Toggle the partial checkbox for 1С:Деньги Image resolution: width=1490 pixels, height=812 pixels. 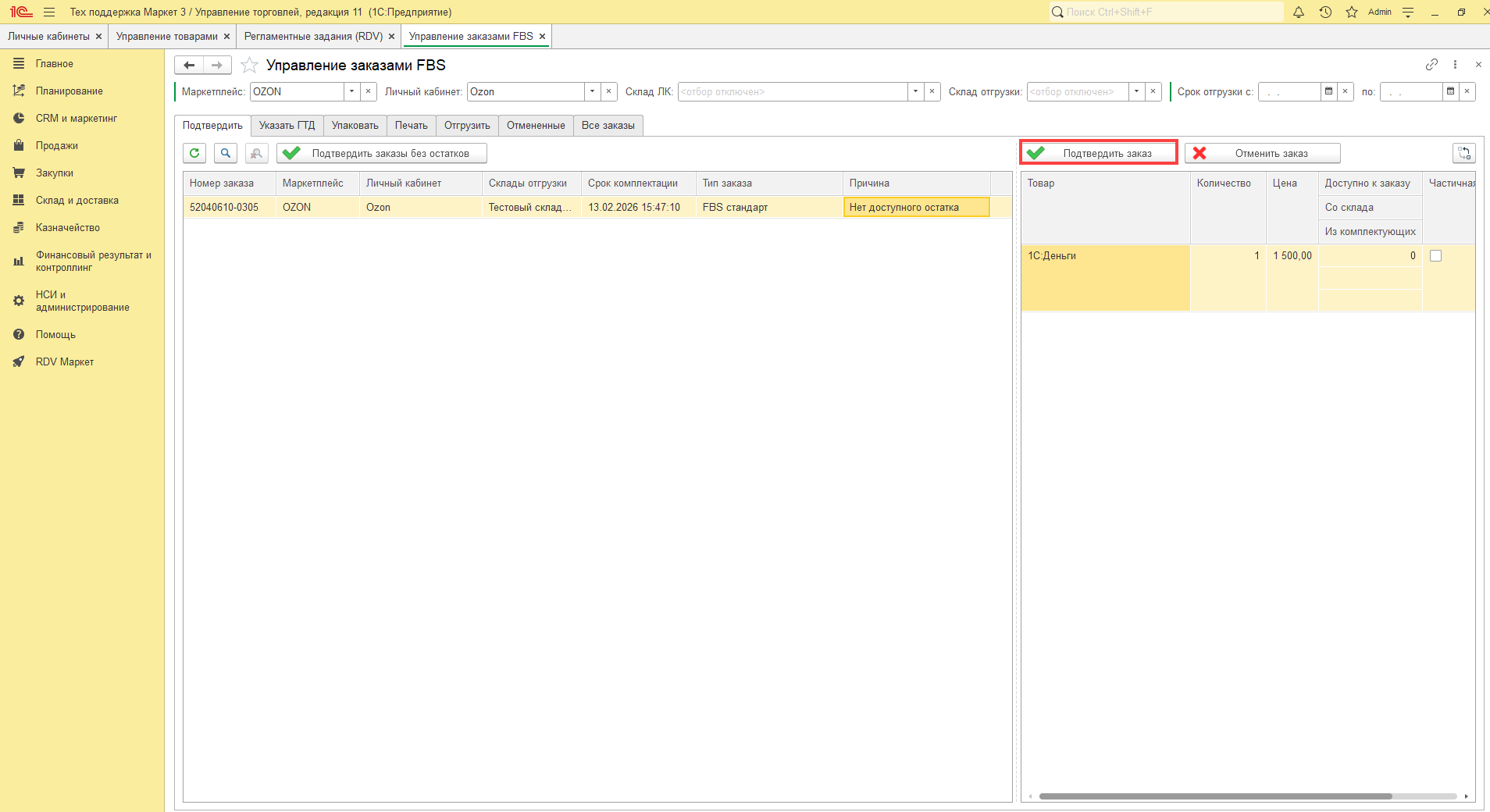coord(1435,255)
